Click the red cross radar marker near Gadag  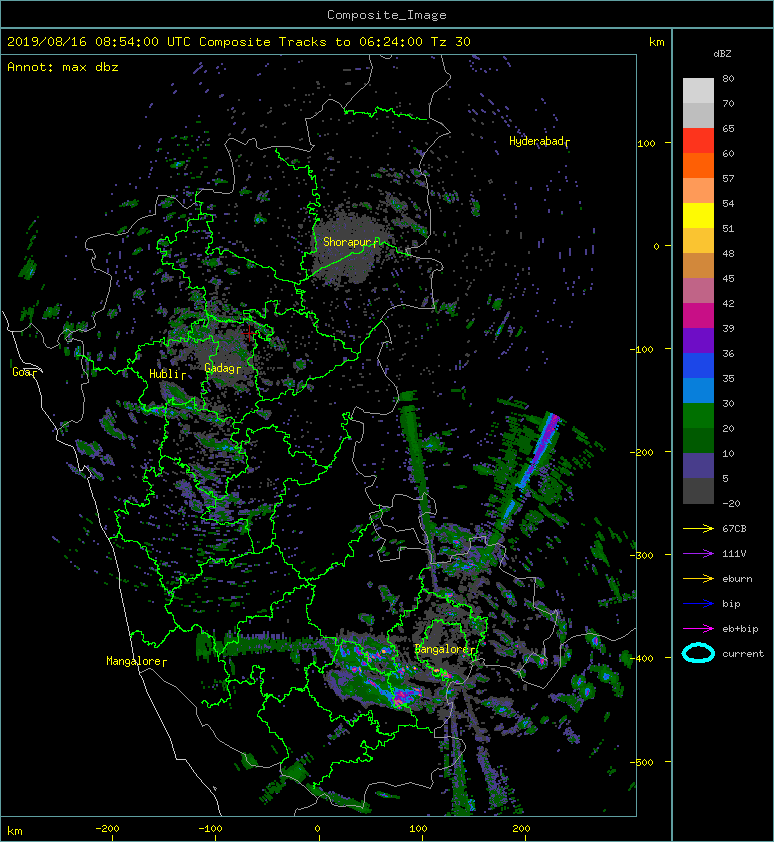tap(249, 333)
